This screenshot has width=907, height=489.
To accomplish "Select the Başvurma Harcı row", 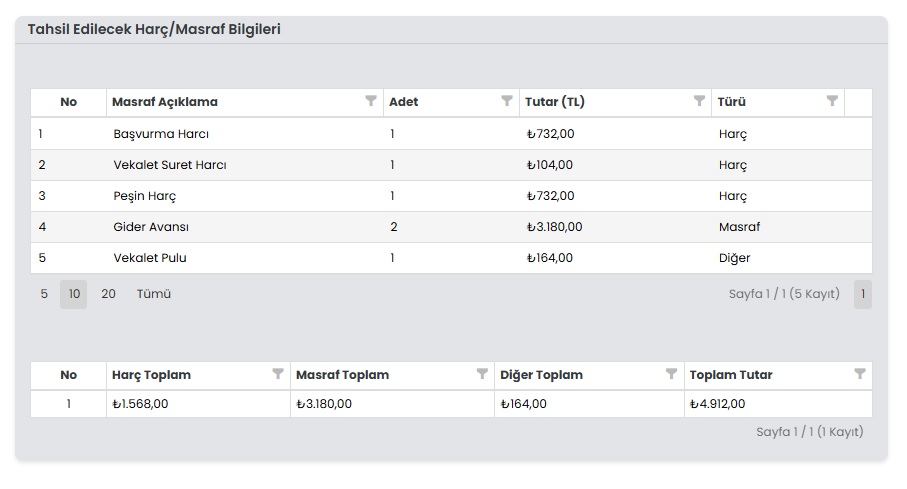I will (x=451, y=134).
